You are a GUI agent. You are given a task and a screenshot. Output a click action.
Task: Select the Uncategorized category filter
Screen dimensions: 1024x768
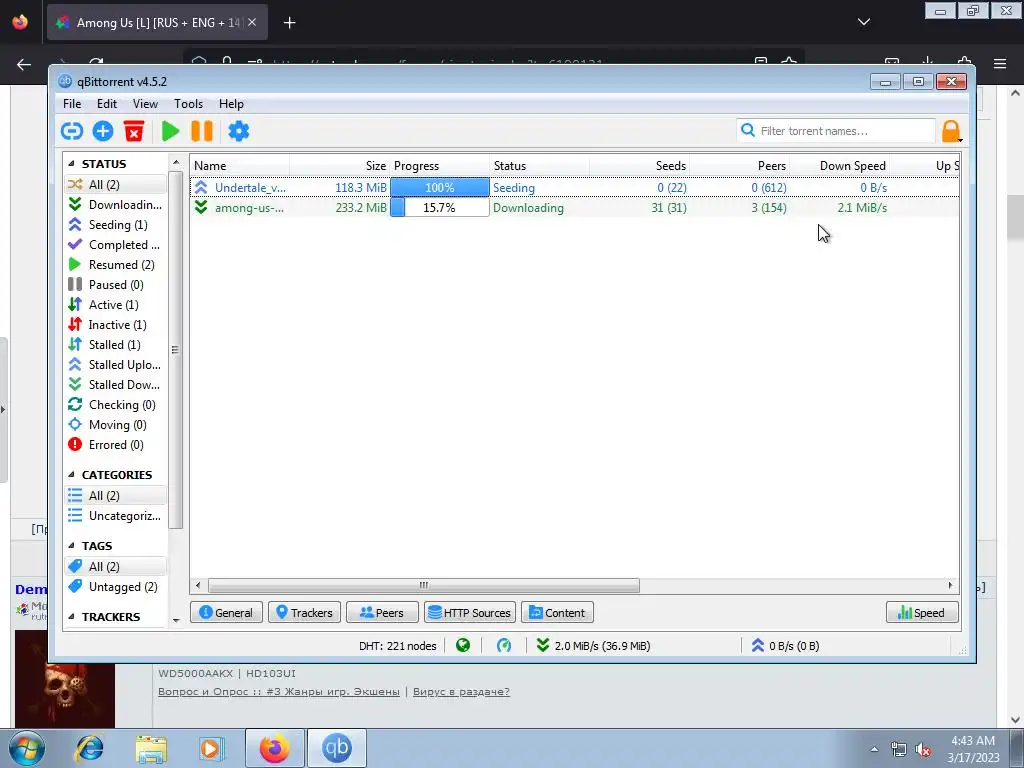(x=115, y=516)
